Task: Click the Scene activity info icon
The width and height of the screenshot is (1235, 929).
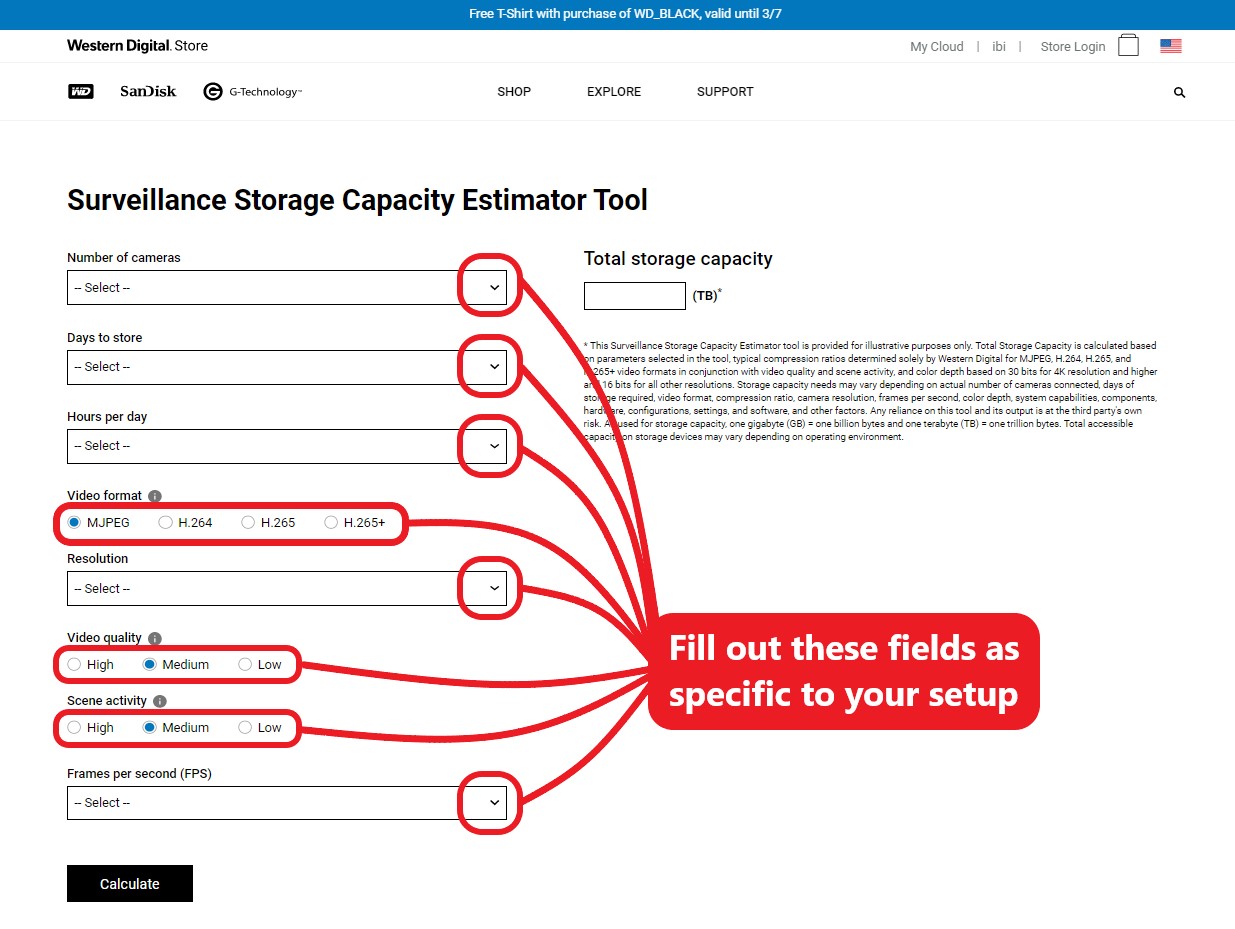Action: point(160,702)
